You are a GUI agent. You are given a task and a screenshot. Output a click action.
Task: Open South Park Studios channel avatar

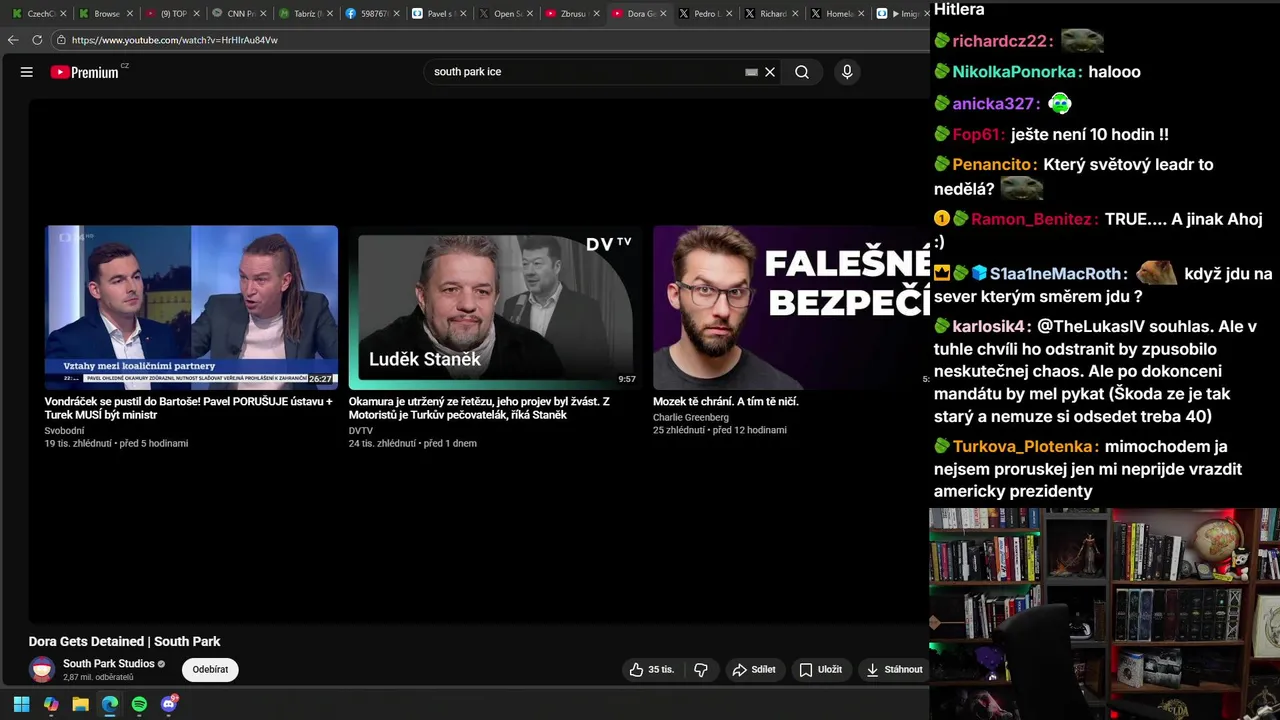(x=42, y=670)
